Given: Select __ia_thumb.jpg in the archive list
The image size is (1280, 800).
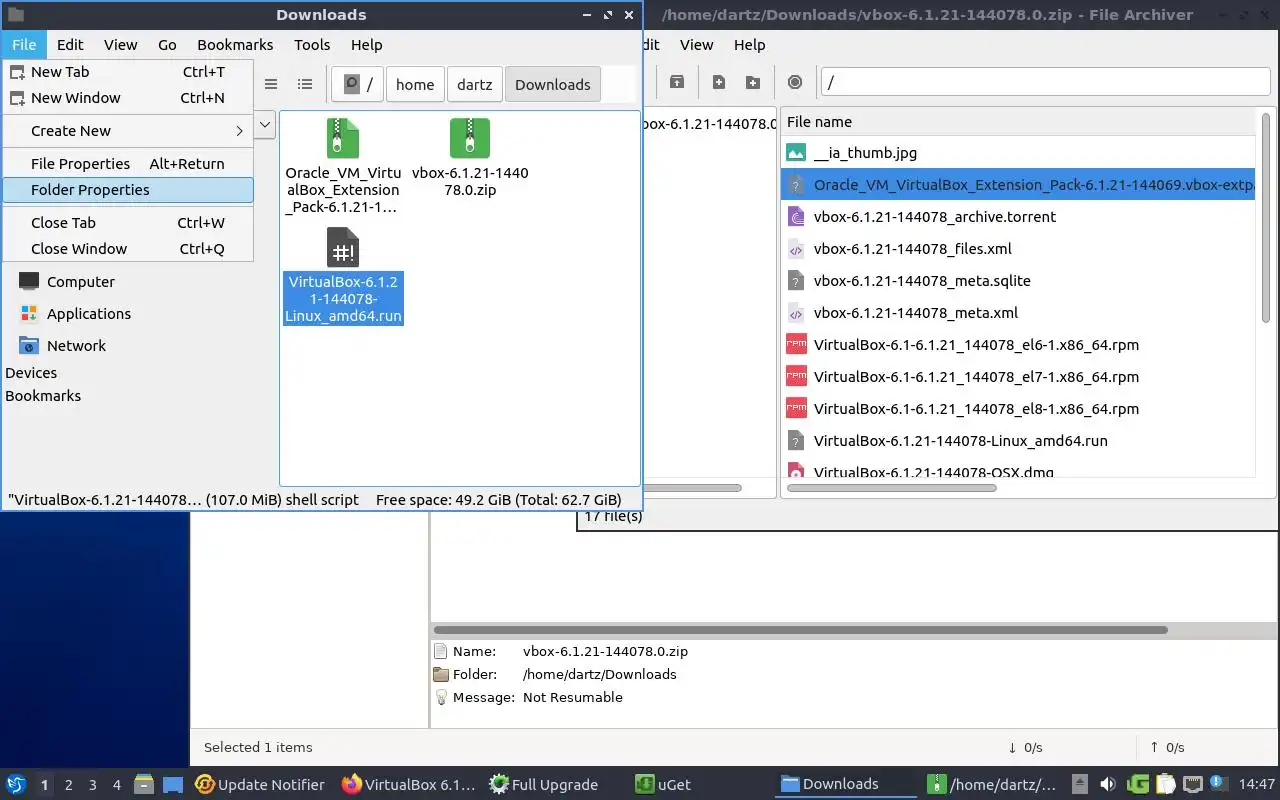Looking at the screenshot, I should (1017, 153).
